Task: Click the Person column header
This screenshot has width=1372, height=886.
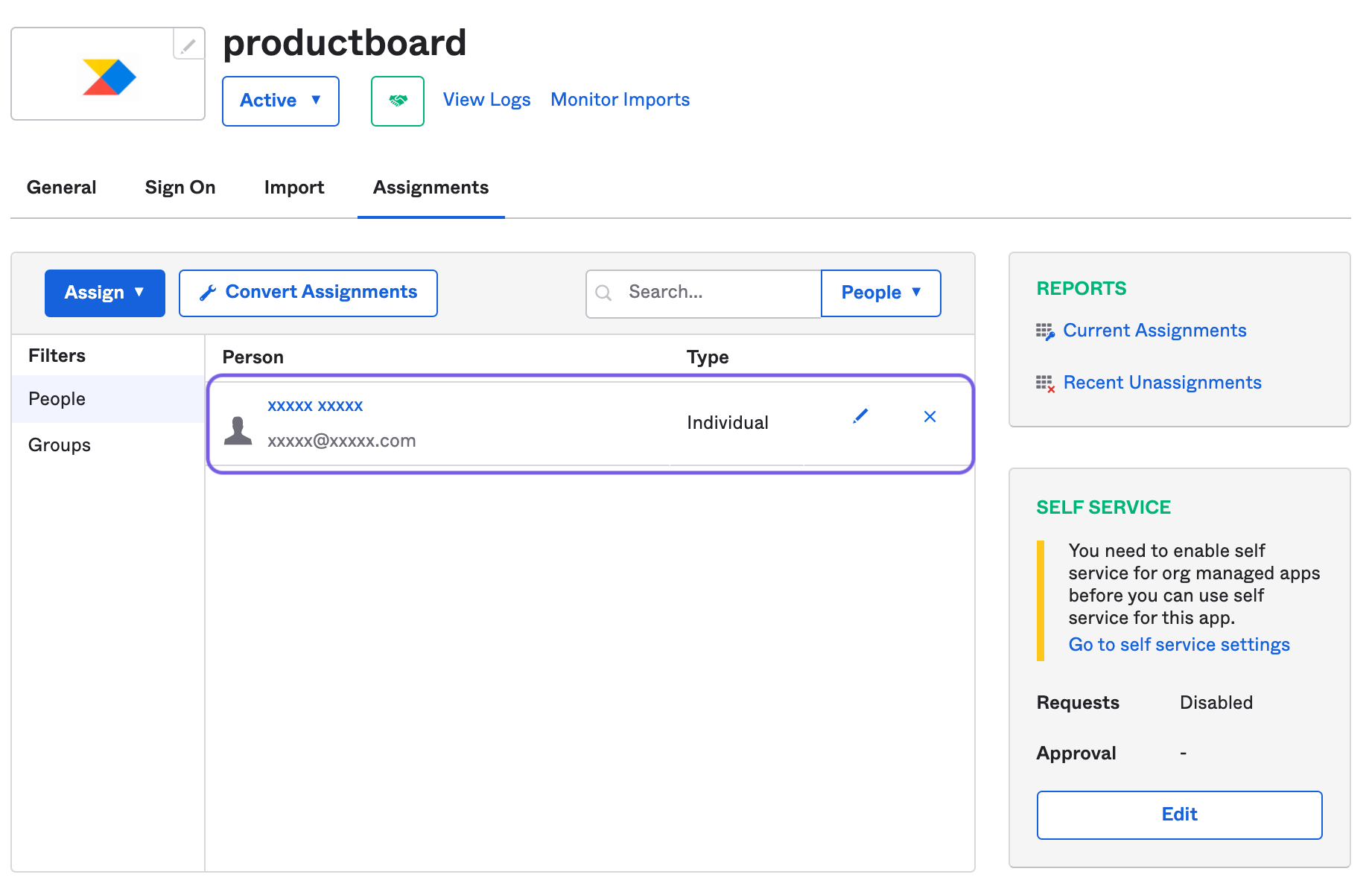Action: (x=253, y=357)
